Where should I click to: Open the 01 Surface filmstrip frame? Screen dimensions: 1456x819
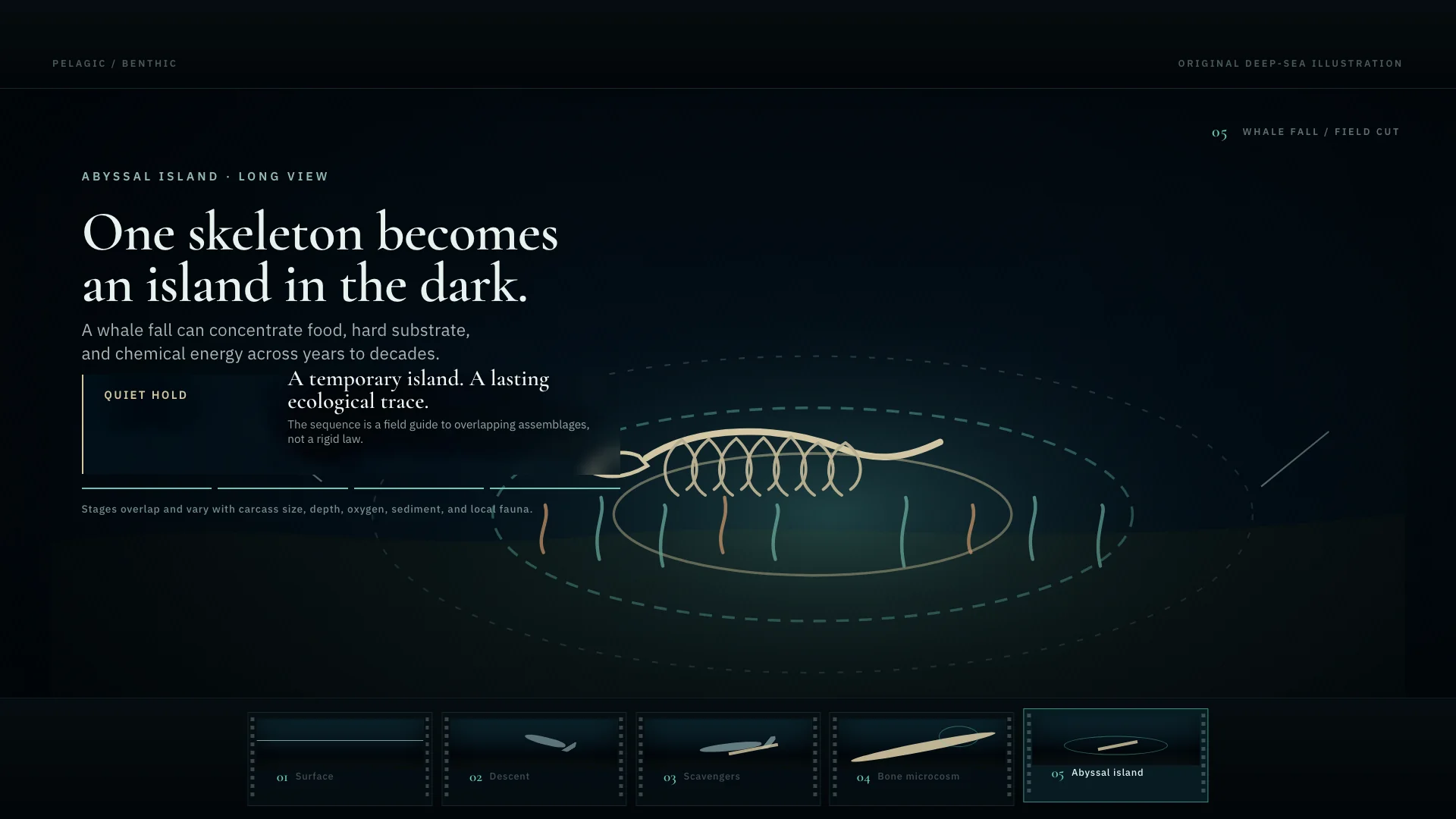coord(340,758)
